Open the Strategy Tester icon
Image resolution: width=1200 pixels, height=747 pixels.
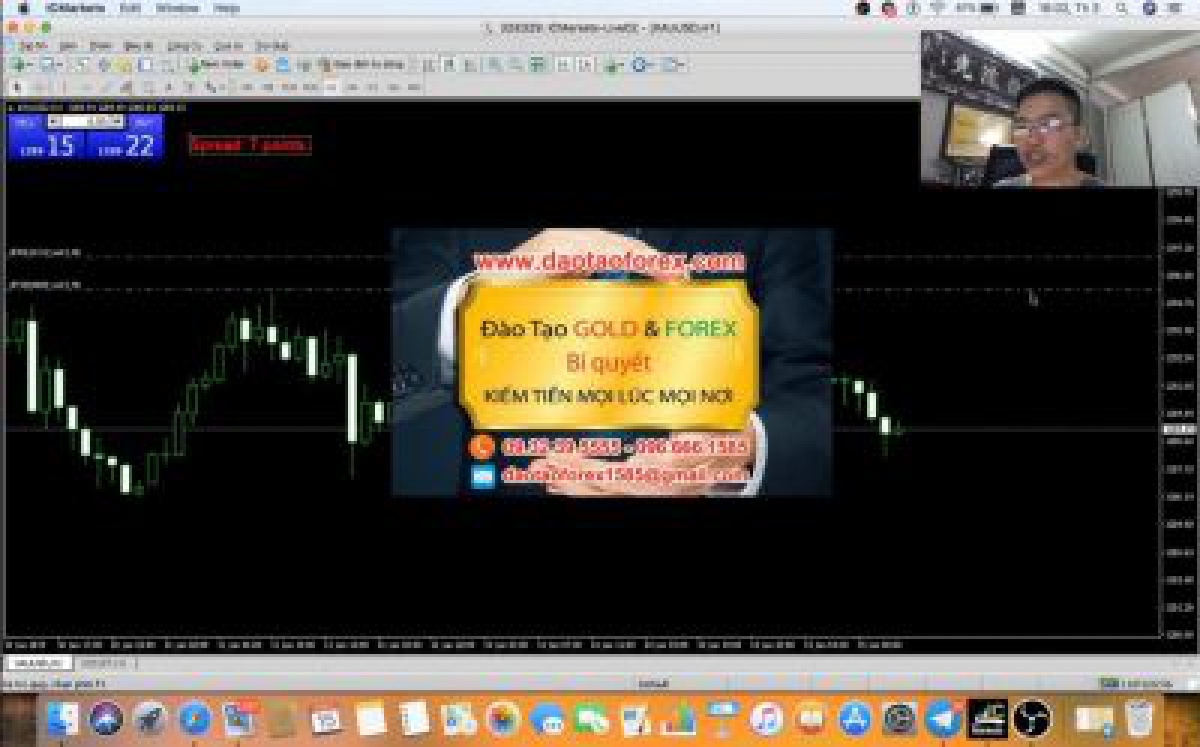(x=167, y=64)
